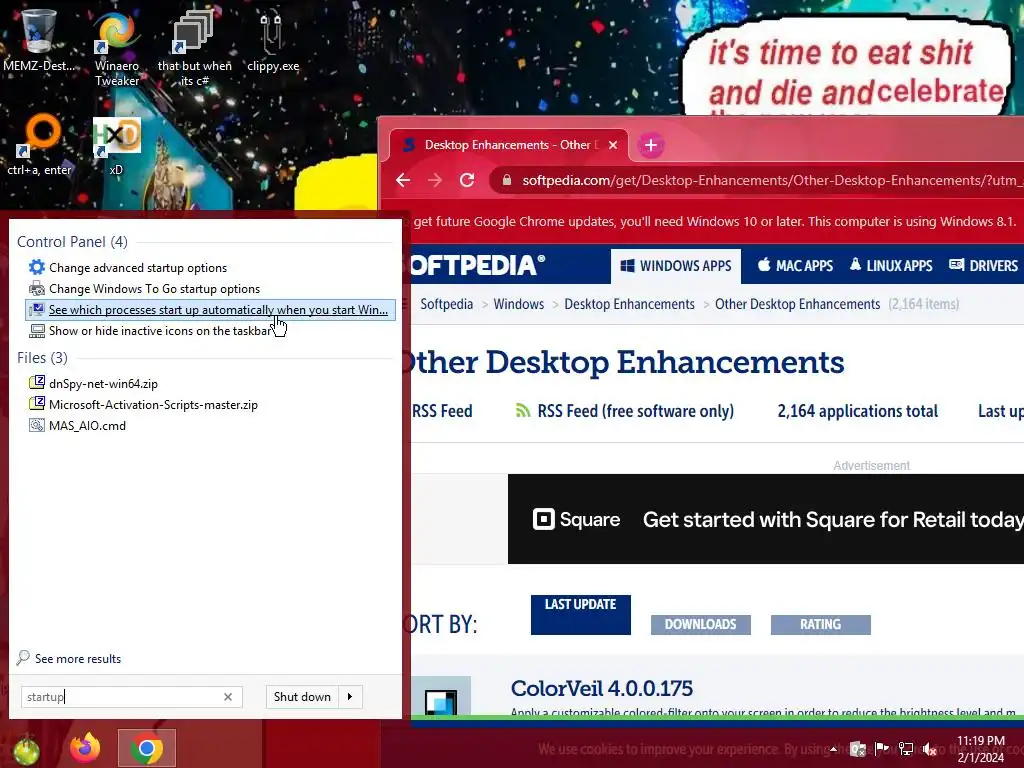Open Firefox from the taskbar
1024x768 pixels.
tap(86, 748)
